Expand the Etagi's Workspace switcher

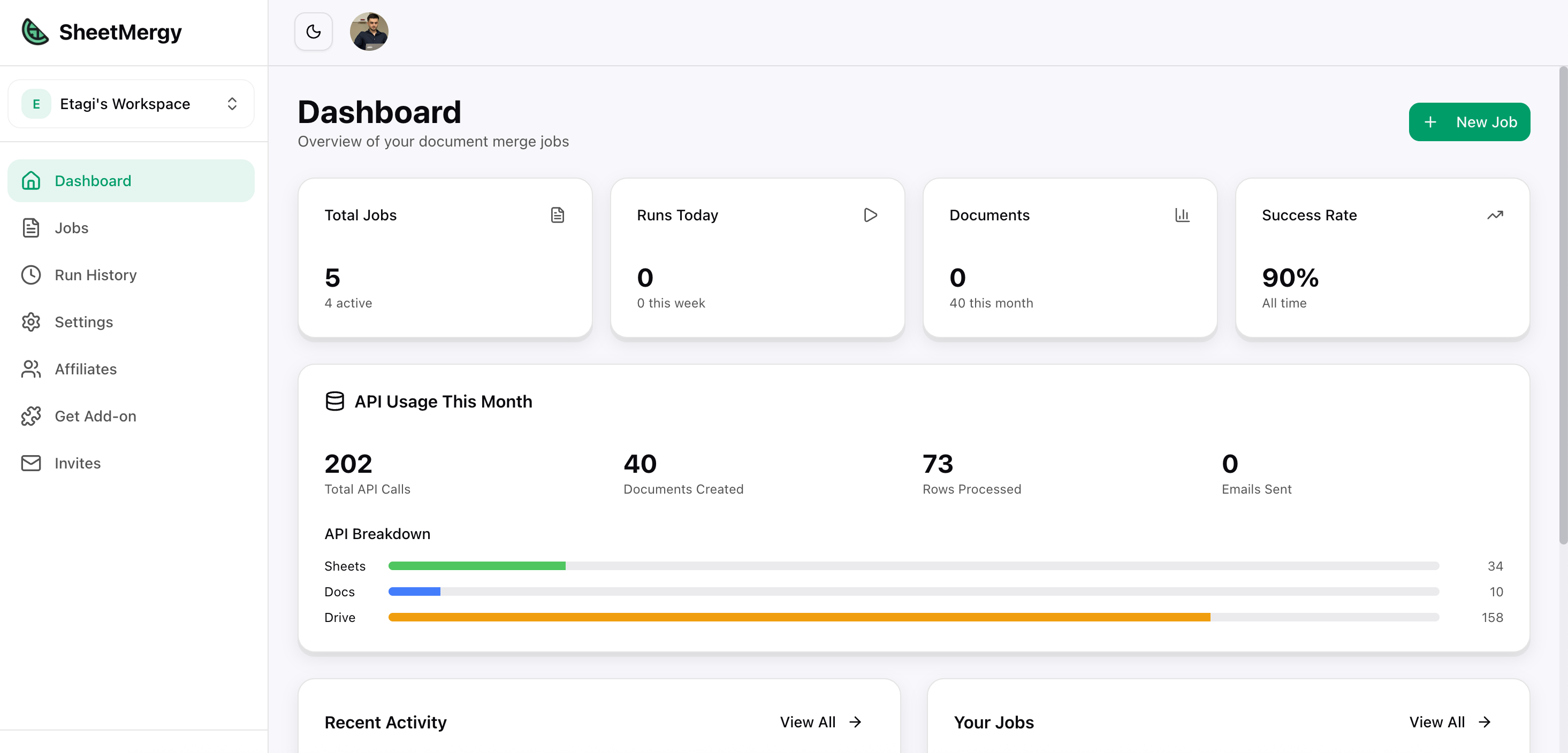click(x=131, y=104)
